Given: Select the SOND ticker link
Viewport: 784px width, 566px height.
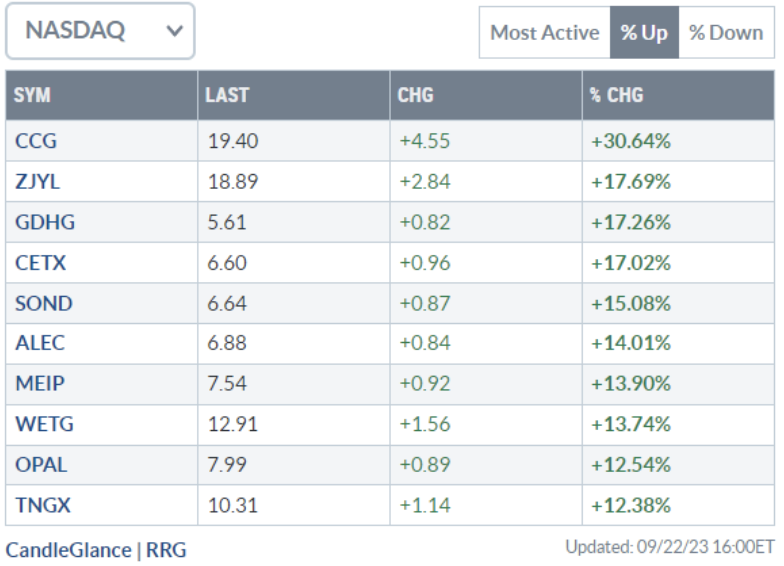Looking at the screenshot, I should [44, 303].
